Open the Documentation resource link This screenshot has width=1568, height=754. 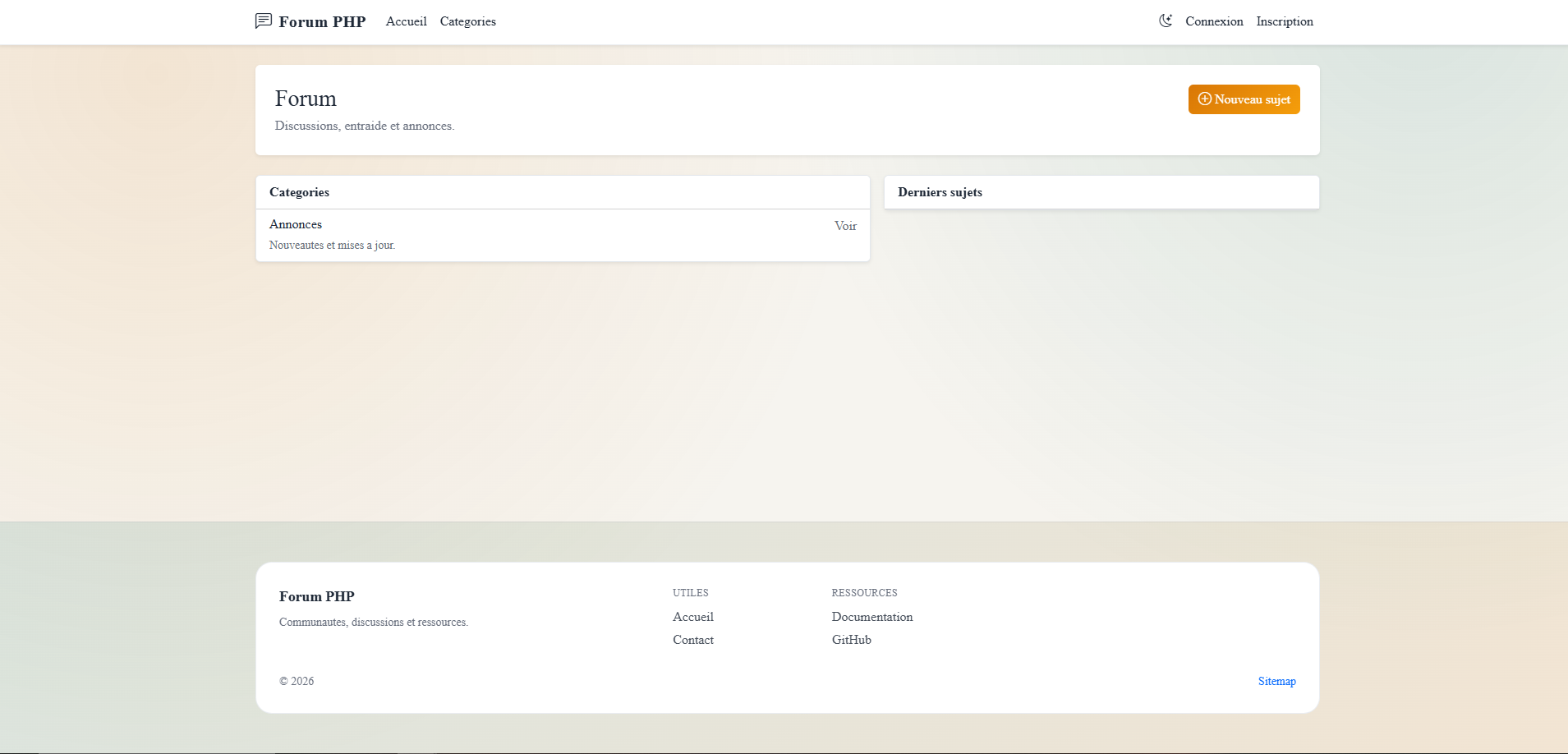(x=871, y=617)
